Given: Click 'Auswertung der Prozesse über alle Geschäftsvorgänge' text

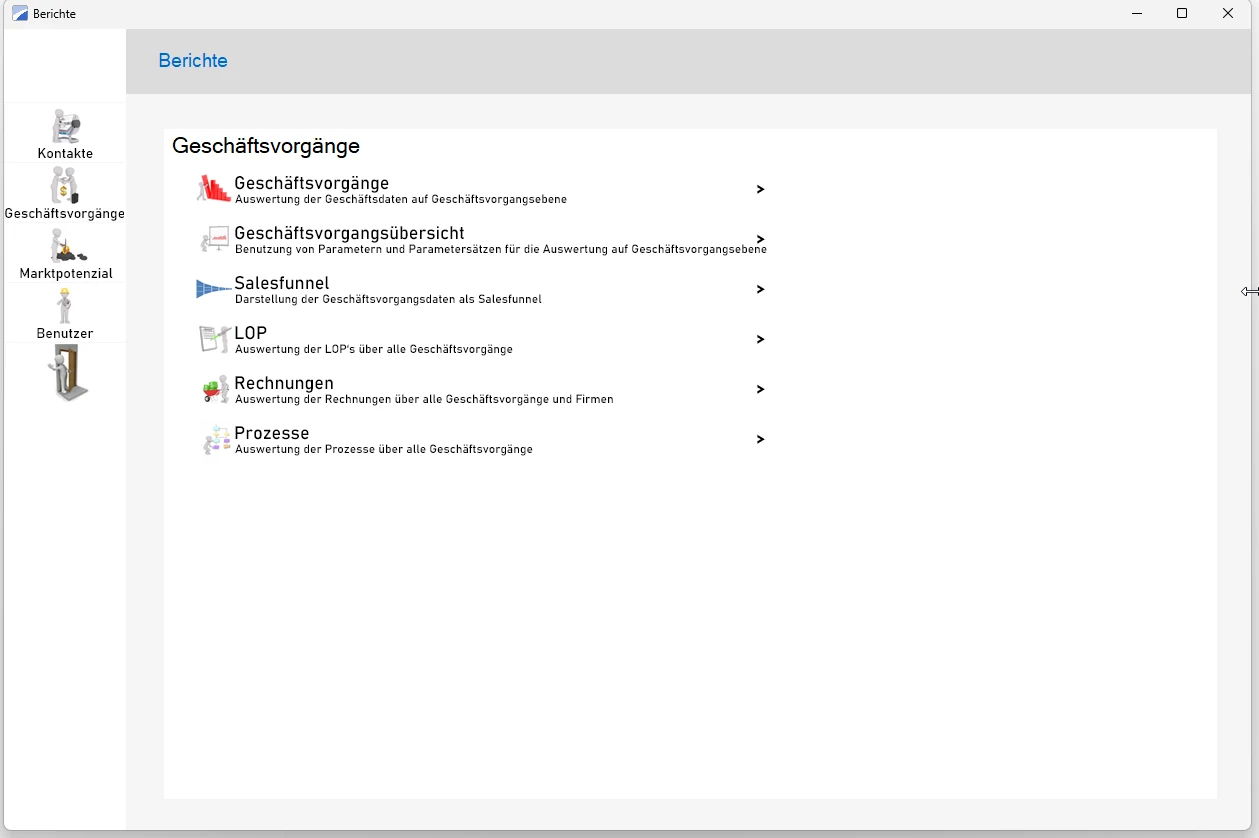Looking at the screenshot, I should tap(384, 450).
